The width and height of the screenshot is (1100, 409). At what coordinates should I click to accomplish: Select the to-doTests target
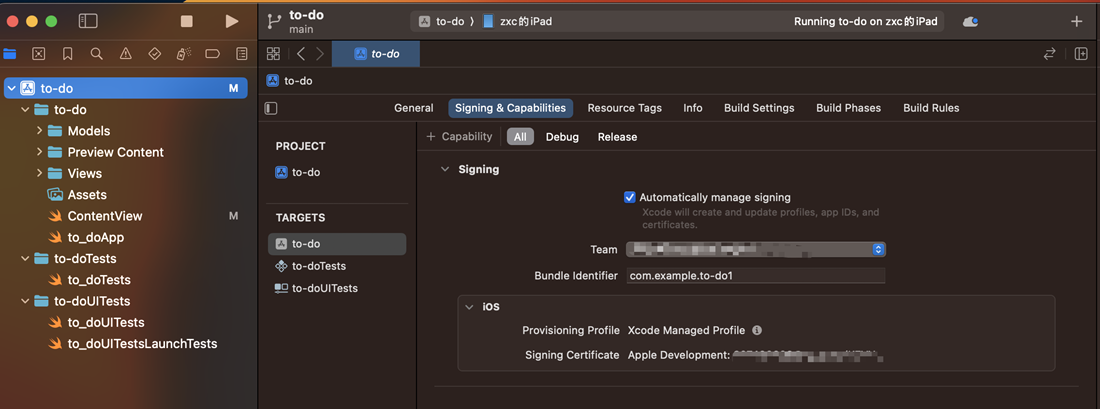(x=318, y=266)
